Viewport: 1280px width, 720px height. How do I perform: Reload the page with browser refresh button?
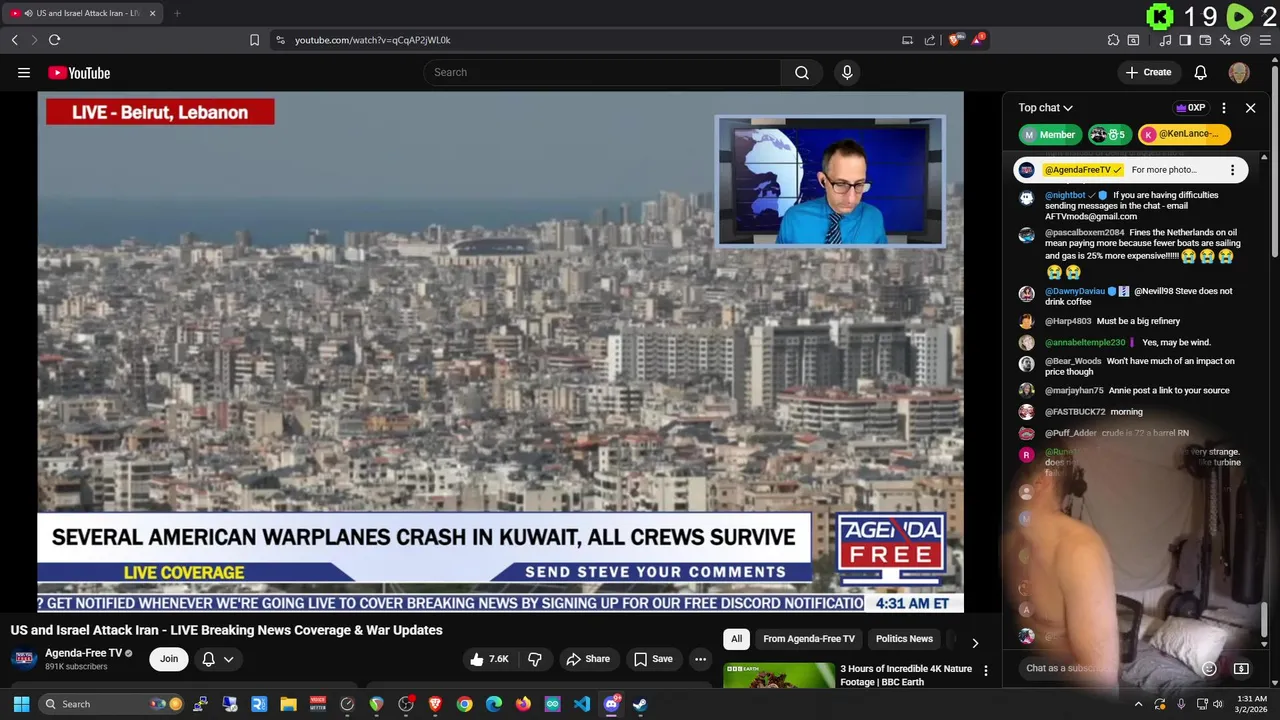(x=54, y=40)
